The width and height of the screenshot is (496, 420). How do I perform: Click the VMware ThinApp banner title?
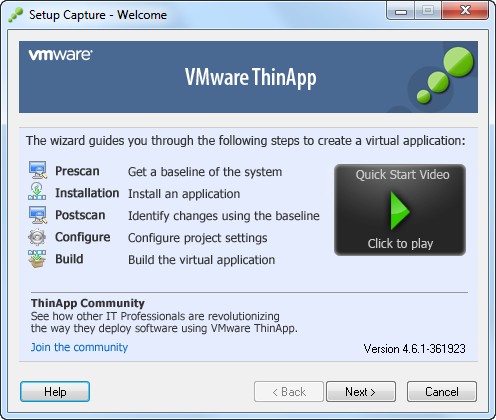click(251, 77)
